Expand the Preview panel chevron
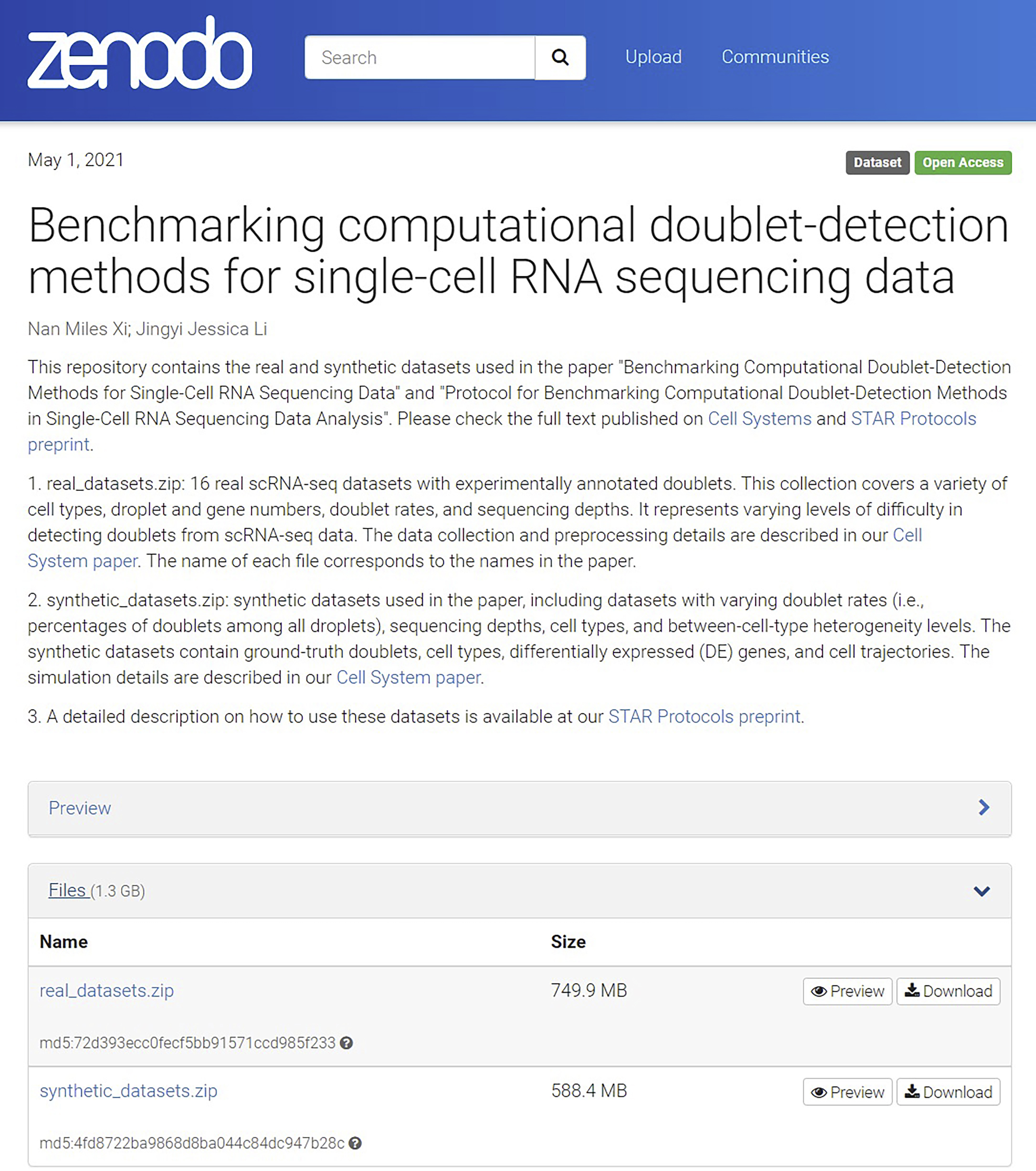This screenshot has width=1036, height=1171. [984, 807]
